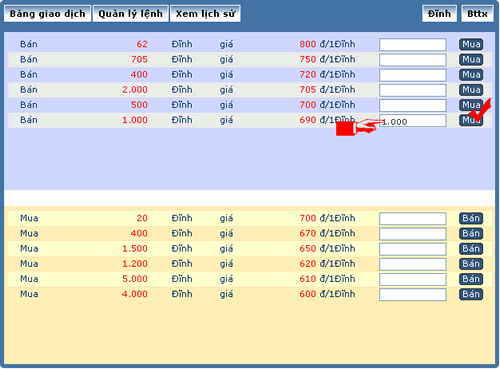Focus quantity field for 610 đ buy row
The width and height of the screenshot is (500, 369).
[413, 279]
